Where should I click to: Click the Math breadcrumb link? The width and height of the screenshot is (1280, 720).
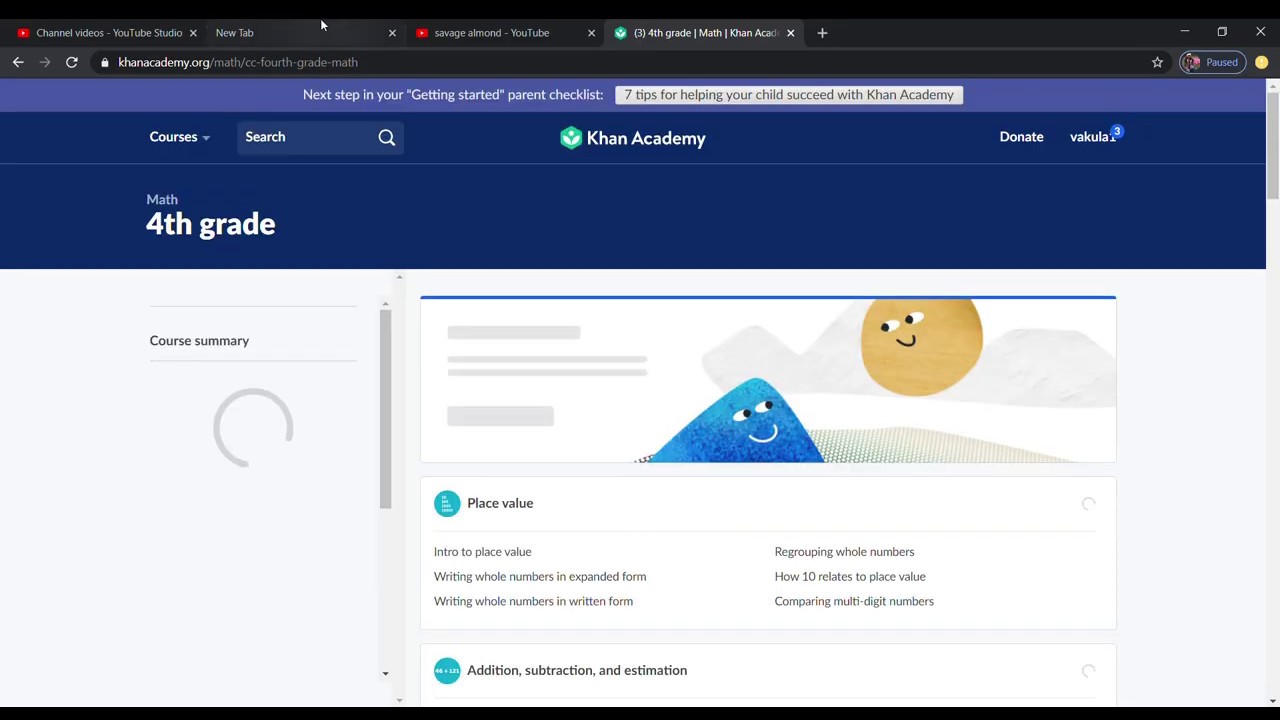tap(162, 199)
